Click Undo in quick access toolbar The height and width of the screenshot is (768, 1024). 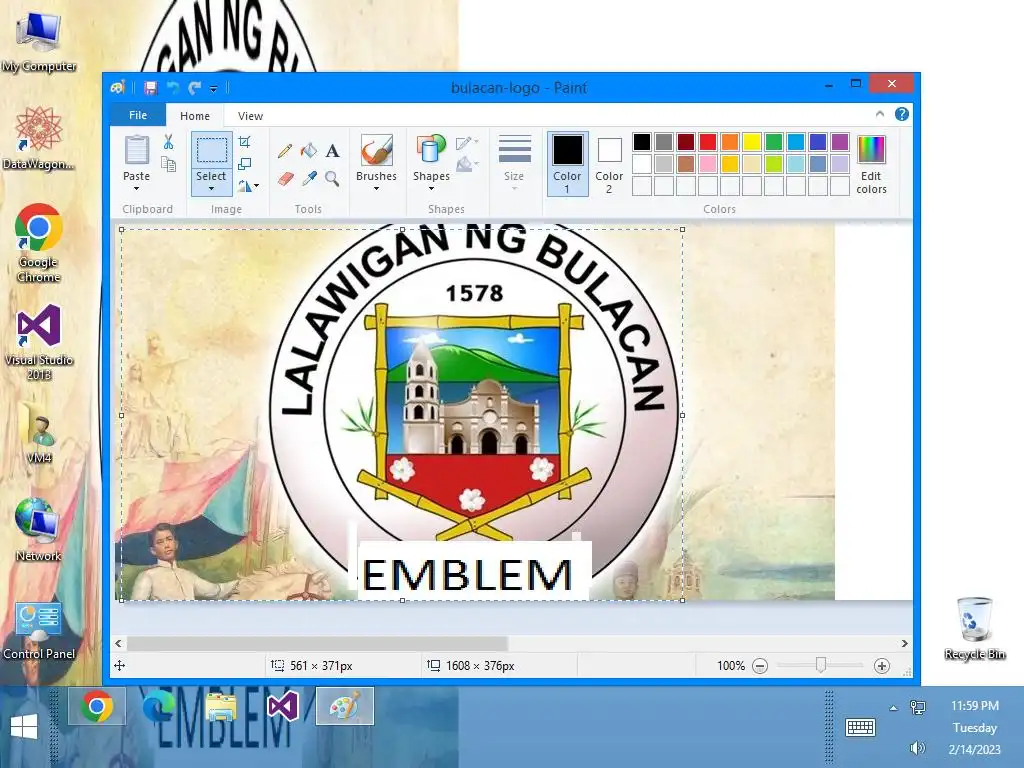coord(172,88)
